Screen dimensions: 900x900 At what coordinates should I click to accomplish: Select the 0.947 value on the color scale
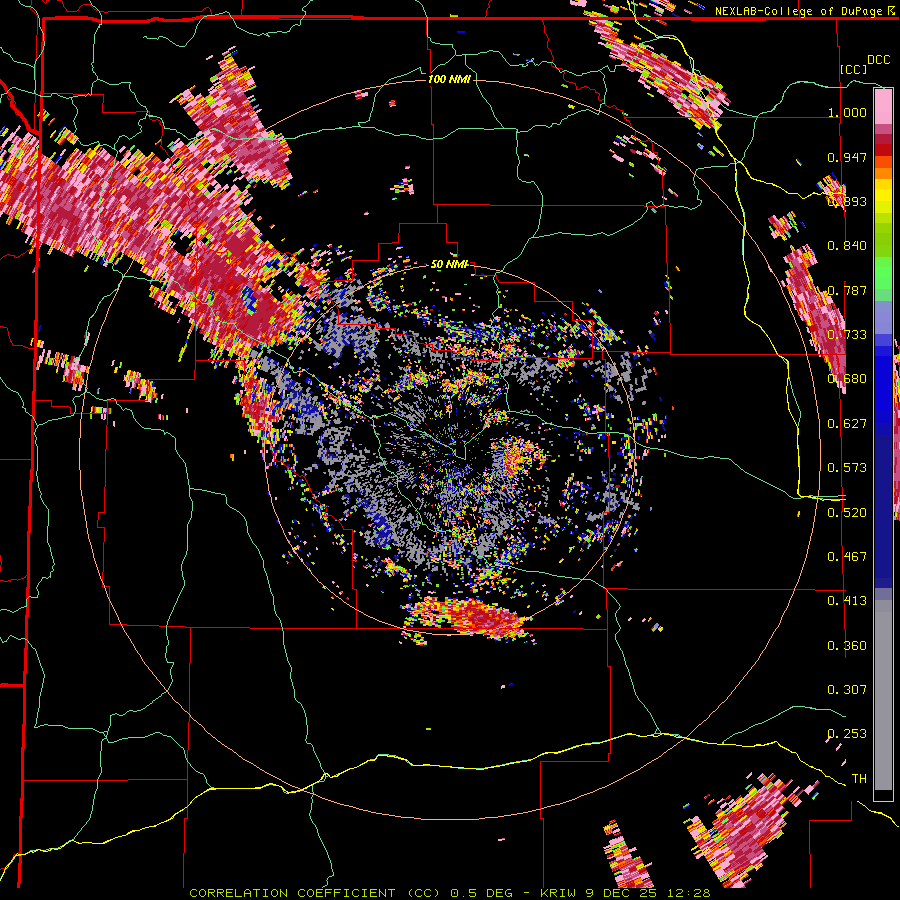847,157
